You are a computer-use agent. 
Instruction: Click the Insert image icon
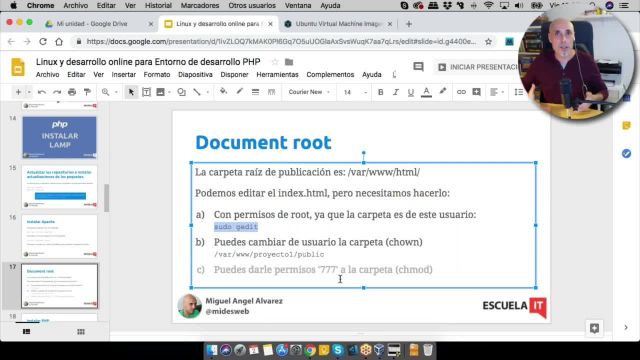tap(160, 92)
